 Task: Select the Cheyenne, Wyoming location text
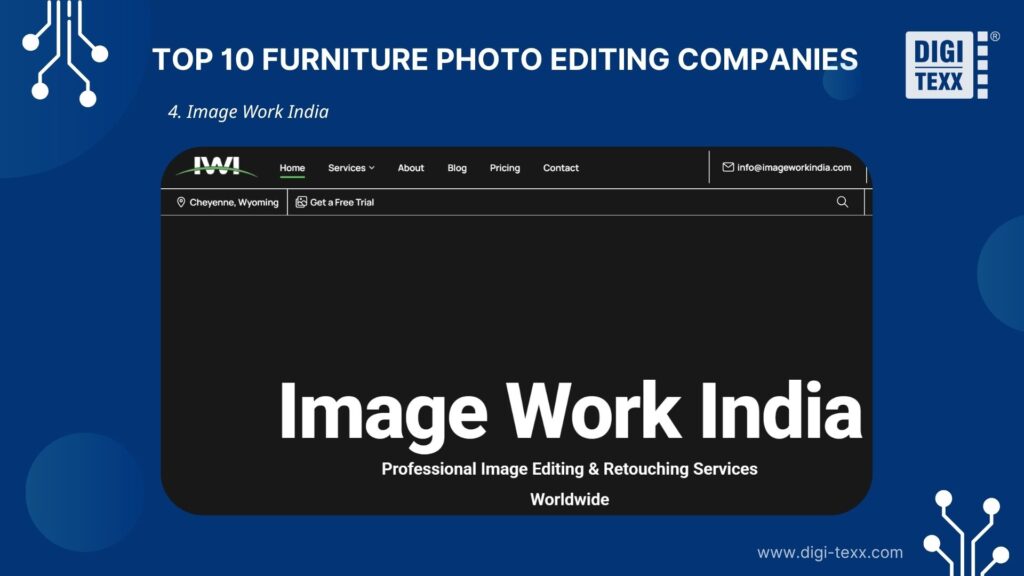point(234,202)
